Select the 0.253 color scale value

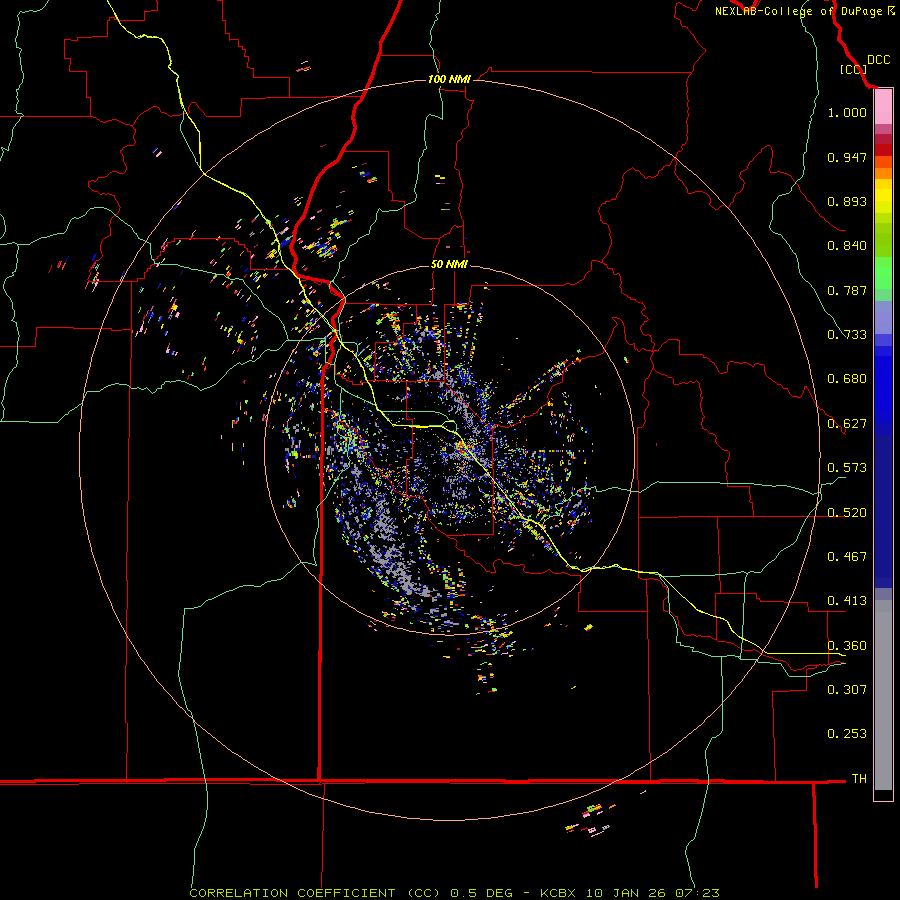(x=847, y=734)
